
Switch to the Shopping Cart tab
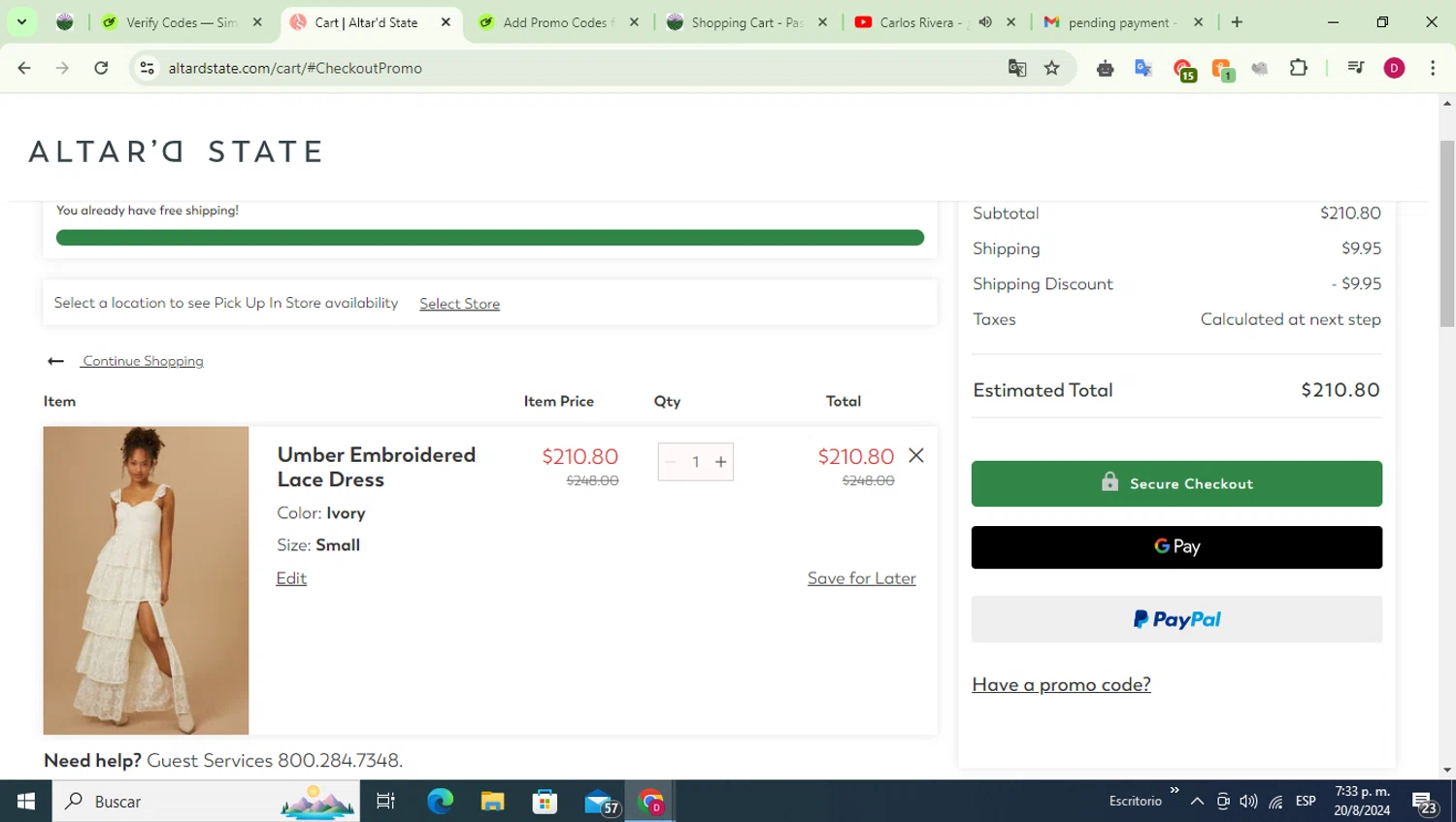click(x=747, y=22)
